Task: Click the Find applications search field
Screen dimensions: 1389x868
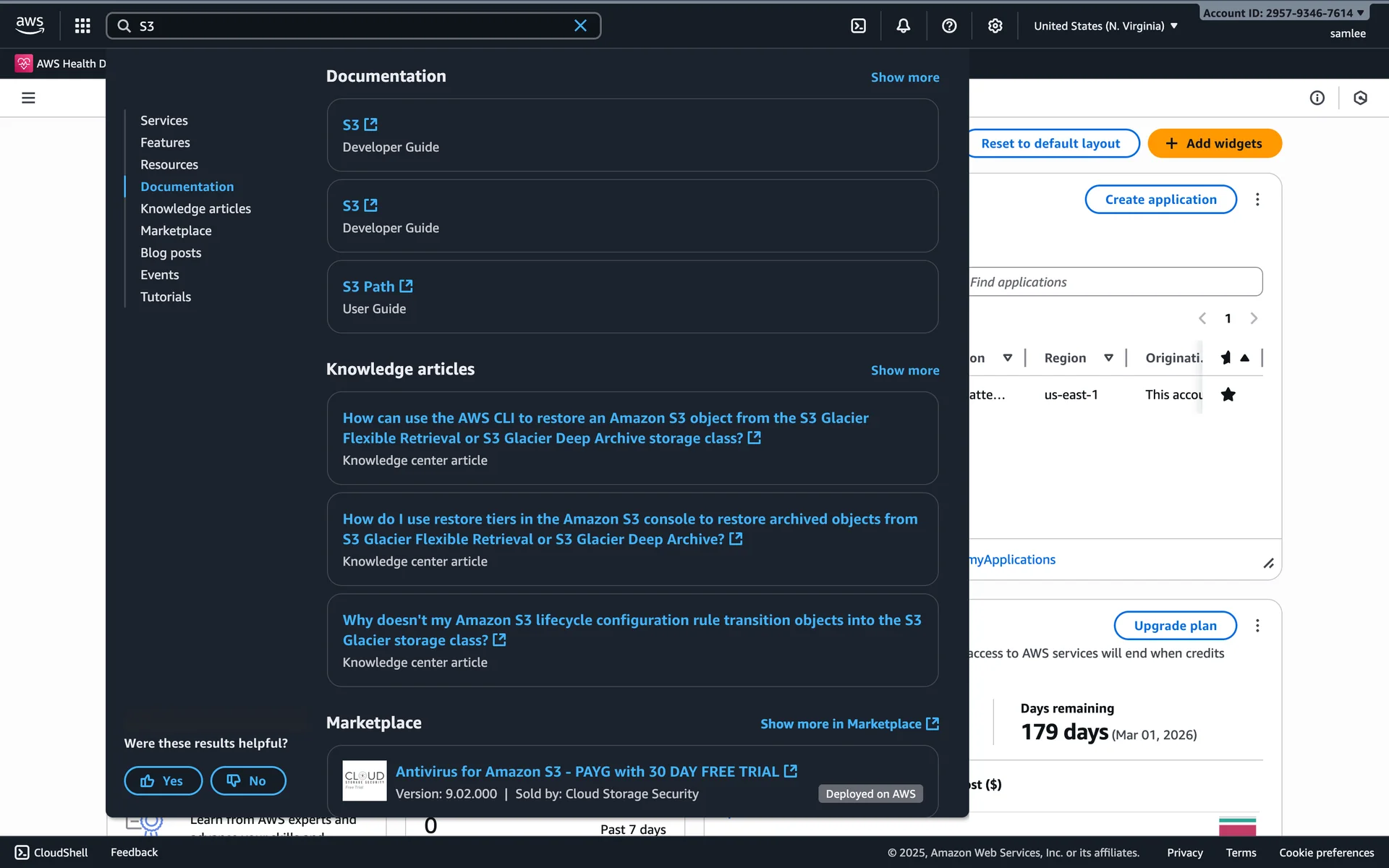Action: pyautogui.click(x=1114, y=282)
